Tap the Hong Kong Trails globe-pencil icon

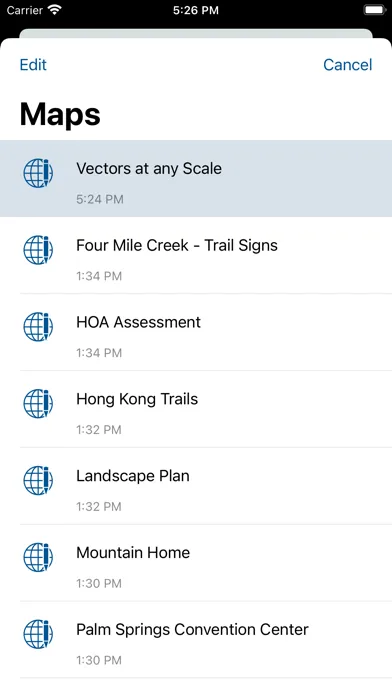pos(38,403)
